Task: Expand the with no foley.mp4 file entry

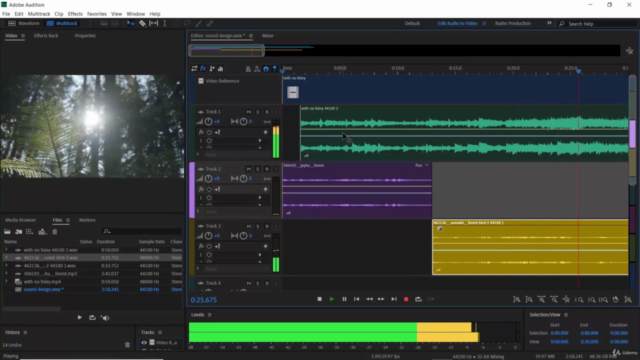Action: [6, 281]
